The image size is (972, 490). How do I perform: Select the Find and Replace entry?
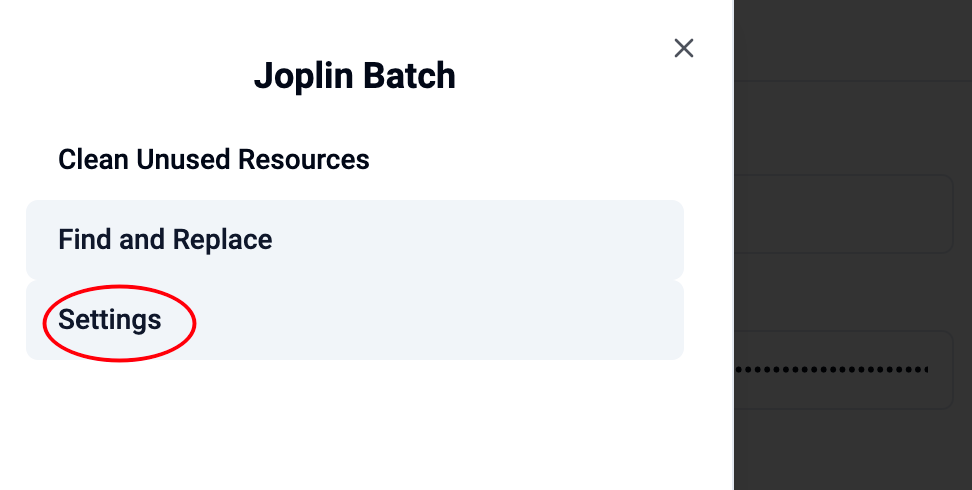click(x=166, y=240)
